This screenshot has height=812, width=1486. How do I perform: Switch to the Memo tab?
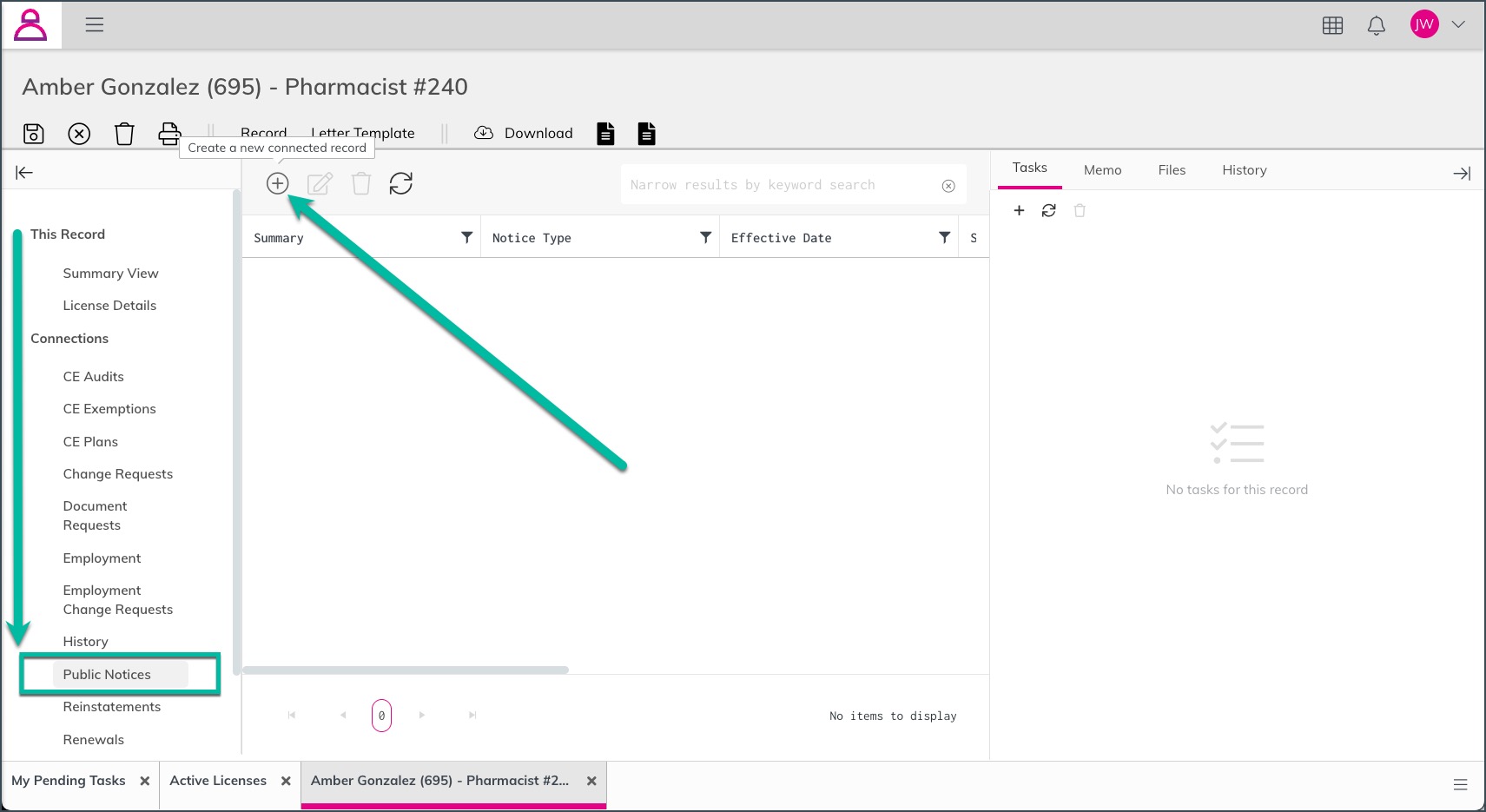[x=1102, y=170]
